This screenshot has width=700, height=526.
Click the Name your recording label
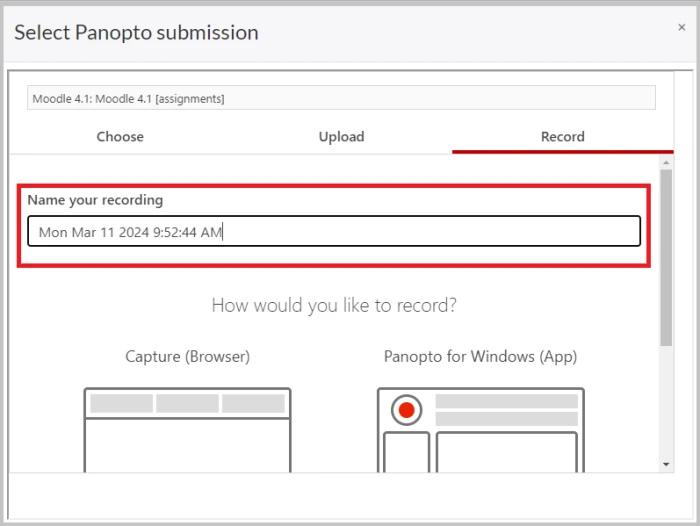point(95,200)
